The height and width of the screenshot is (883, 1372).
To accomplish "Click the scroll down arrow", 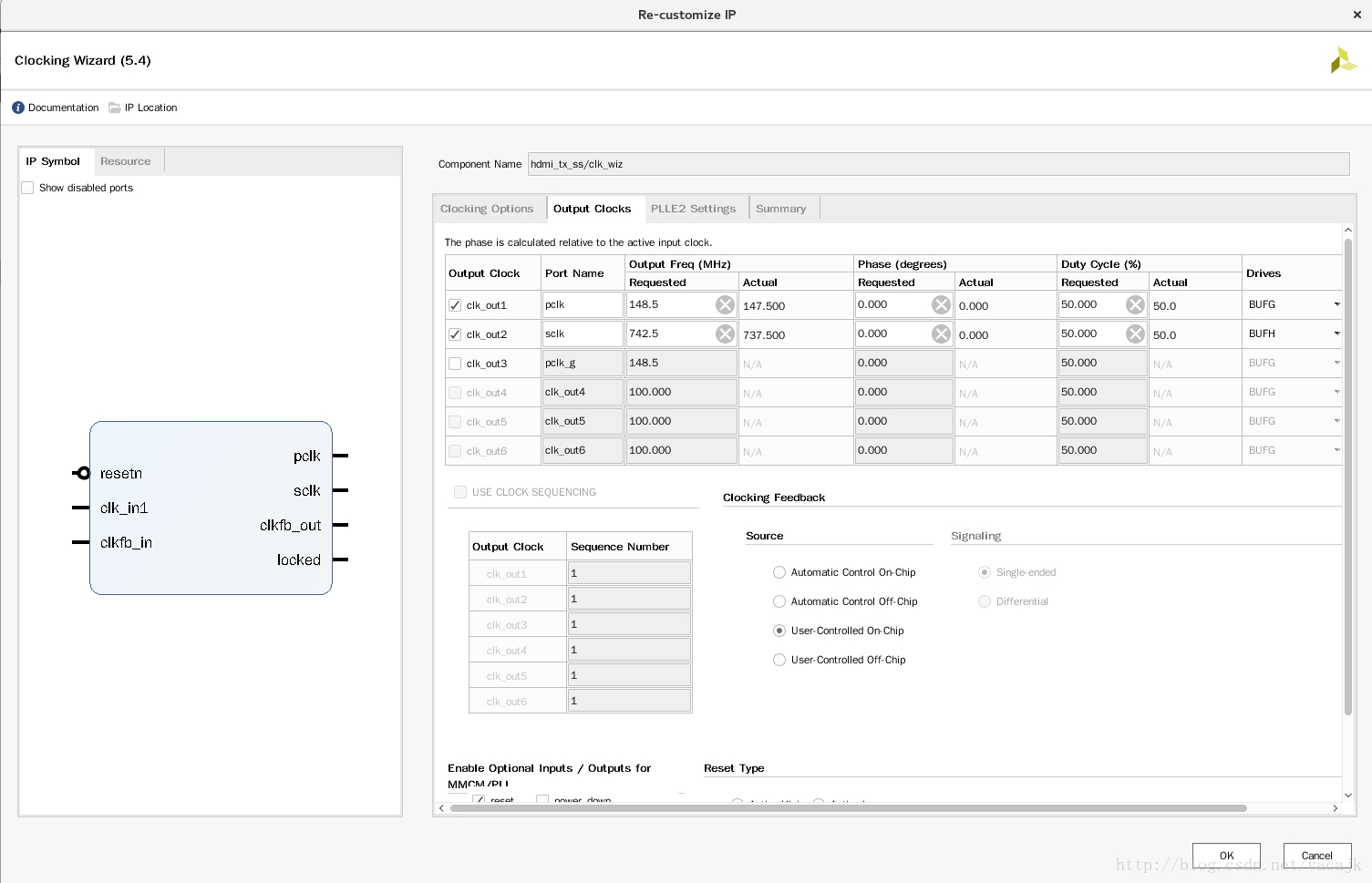I will coord(1348,795).
